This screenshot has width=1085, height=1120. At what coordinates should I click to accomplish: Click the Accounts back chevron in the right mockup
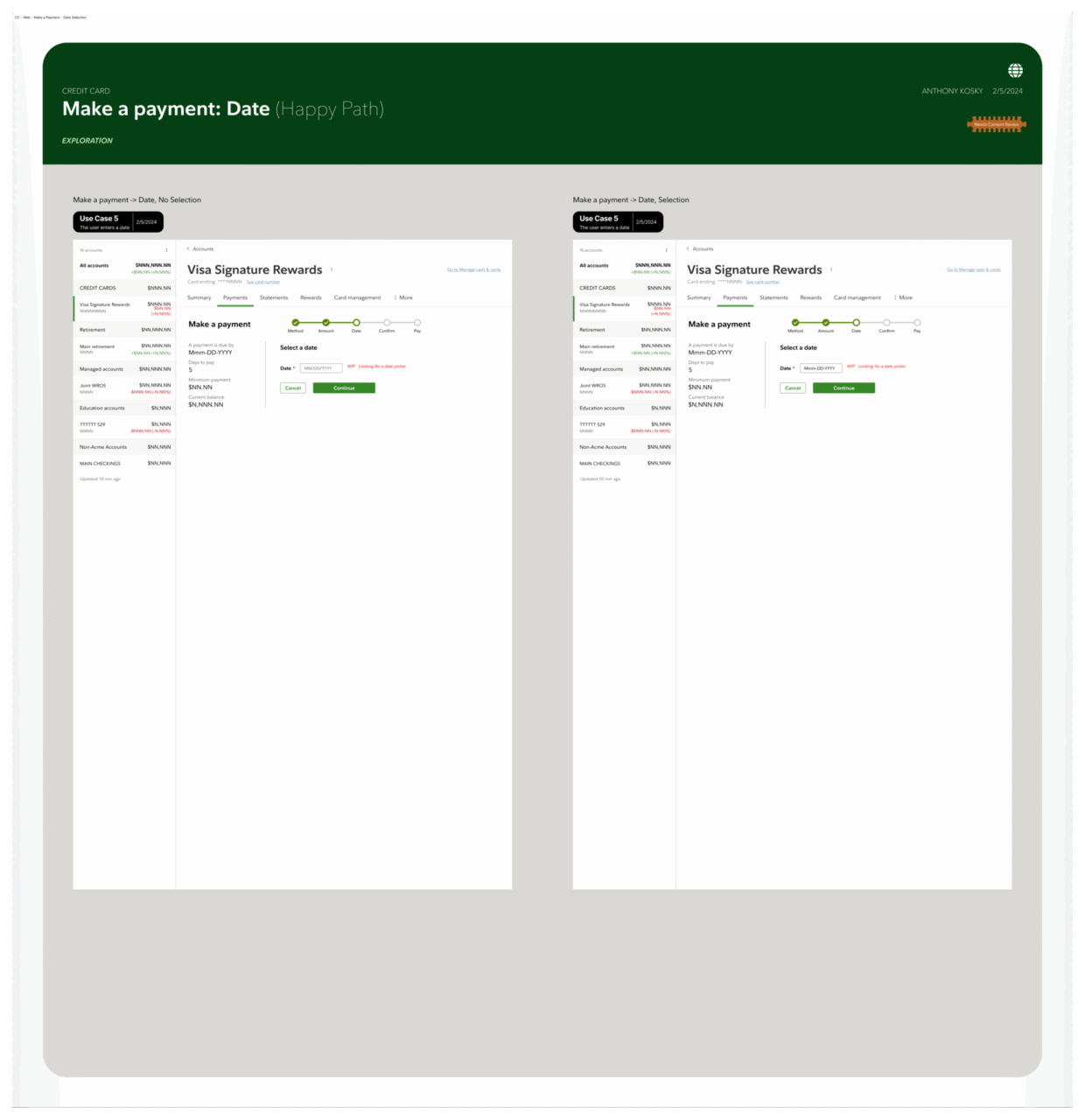point(688,248)
